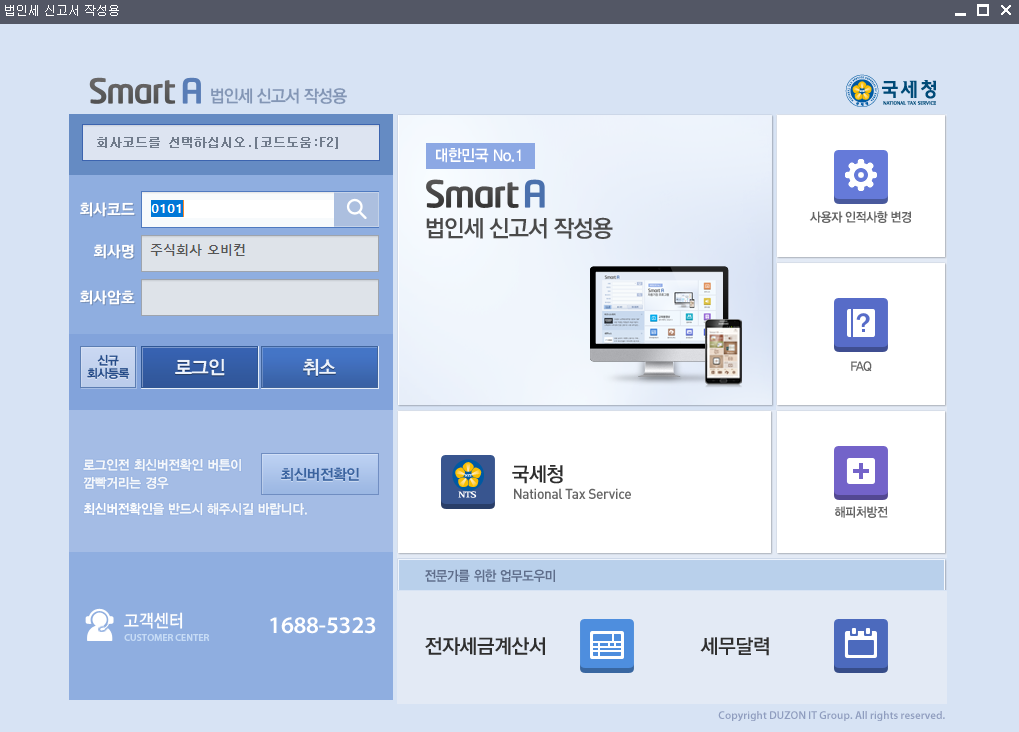Open the FAQ question mark icon
Viewport: 1019px width, 732px height.
pyautogui.click(x=860, y=324)
